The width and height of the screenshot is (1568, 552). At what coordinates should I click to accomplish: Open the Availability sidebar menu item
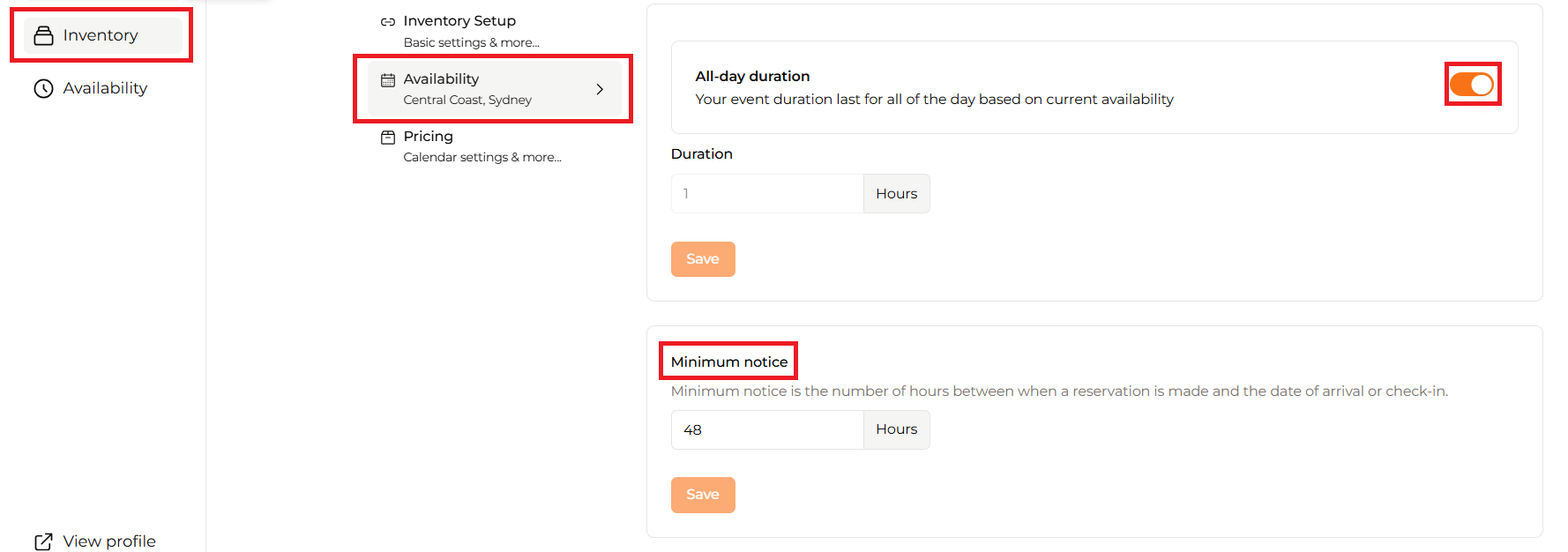point(103,88)
